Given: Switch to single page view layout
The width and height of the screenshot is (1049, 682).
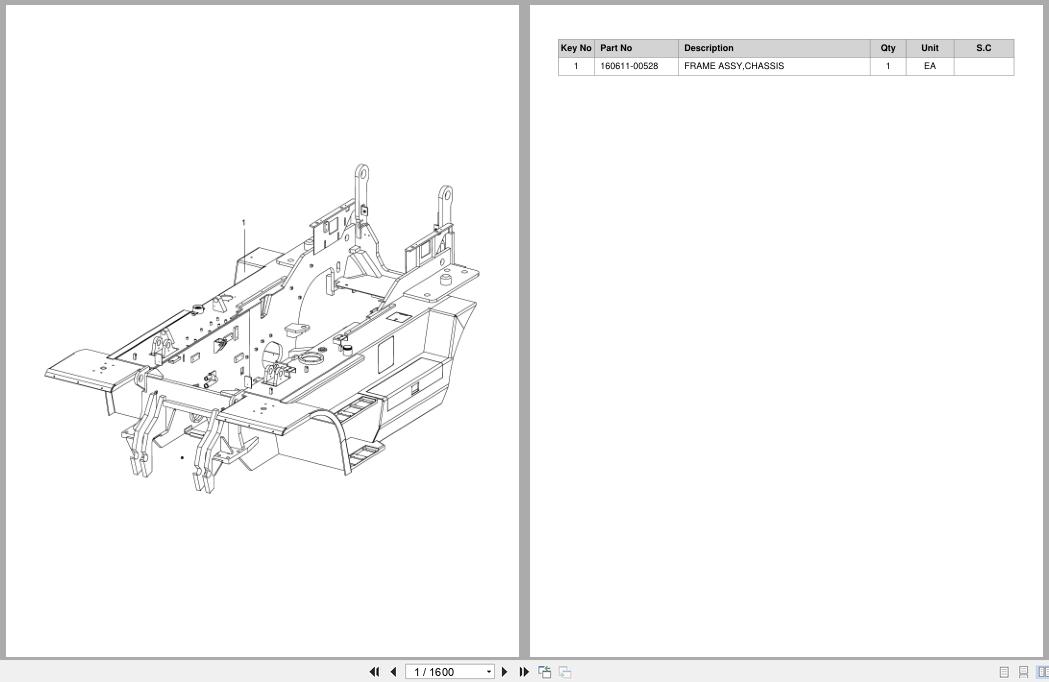Looking at the screenshot, I should [1004, 672].
